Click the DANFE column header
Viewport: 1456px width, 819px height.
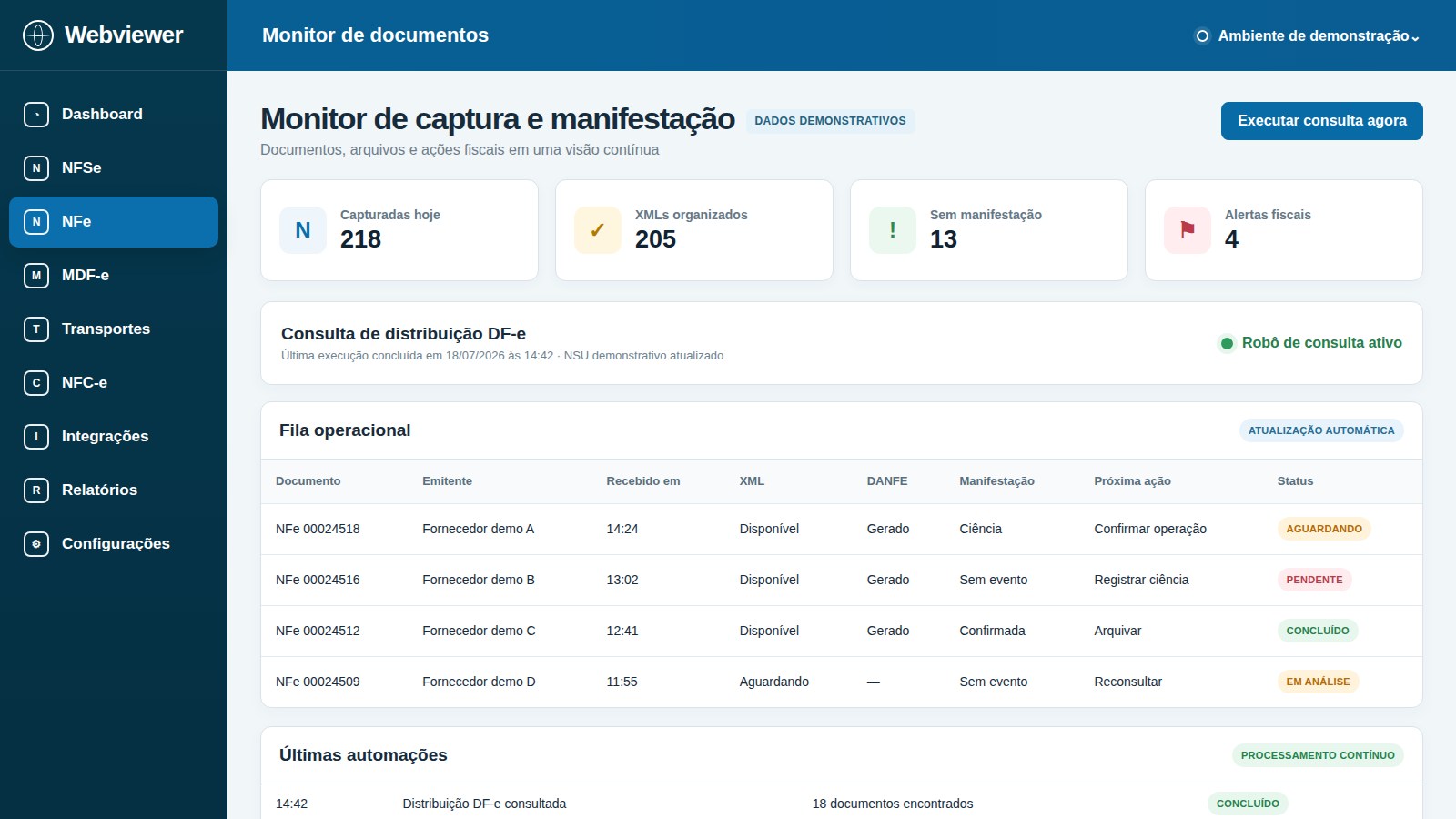point(887,481)
